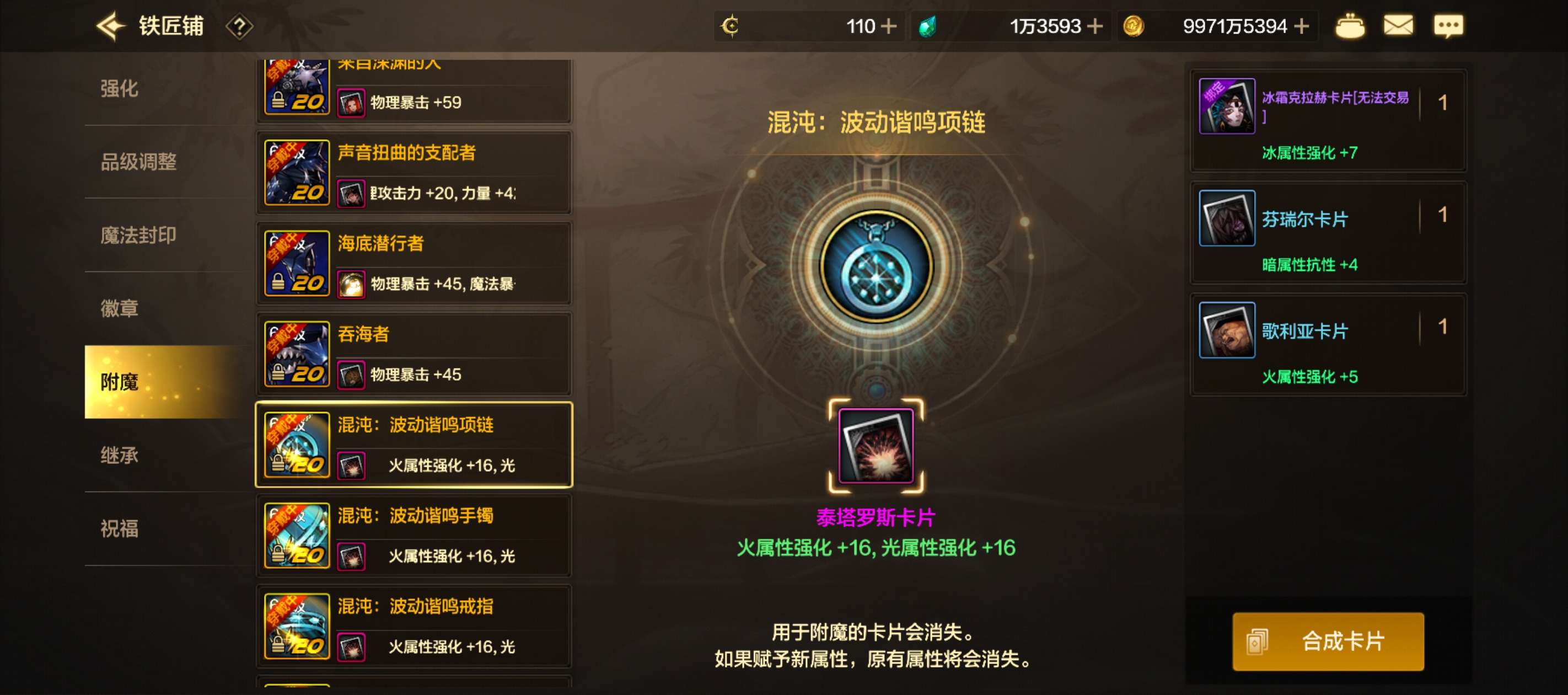Open the help question mark icon

pos(239,26)
